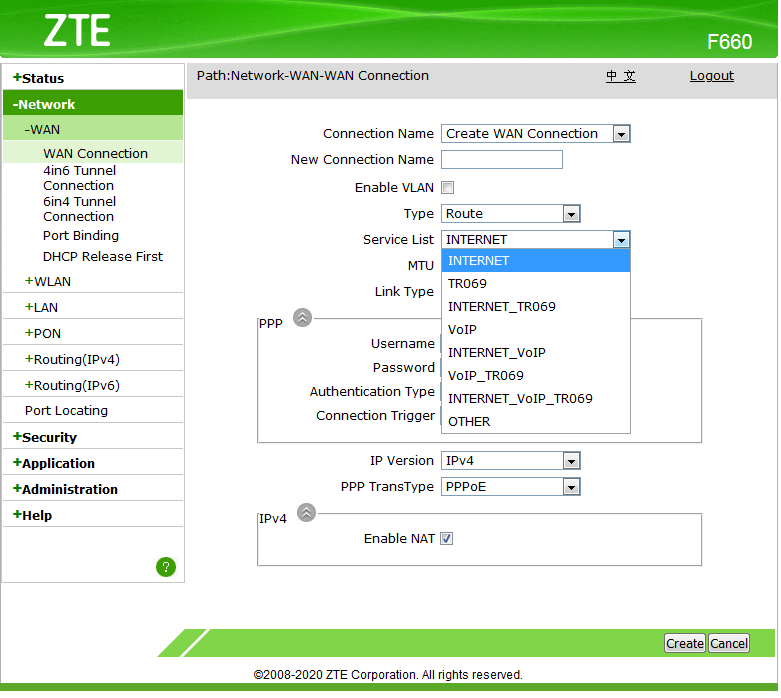Select INTERNET_VoIP option

click(x=536, y=353)
